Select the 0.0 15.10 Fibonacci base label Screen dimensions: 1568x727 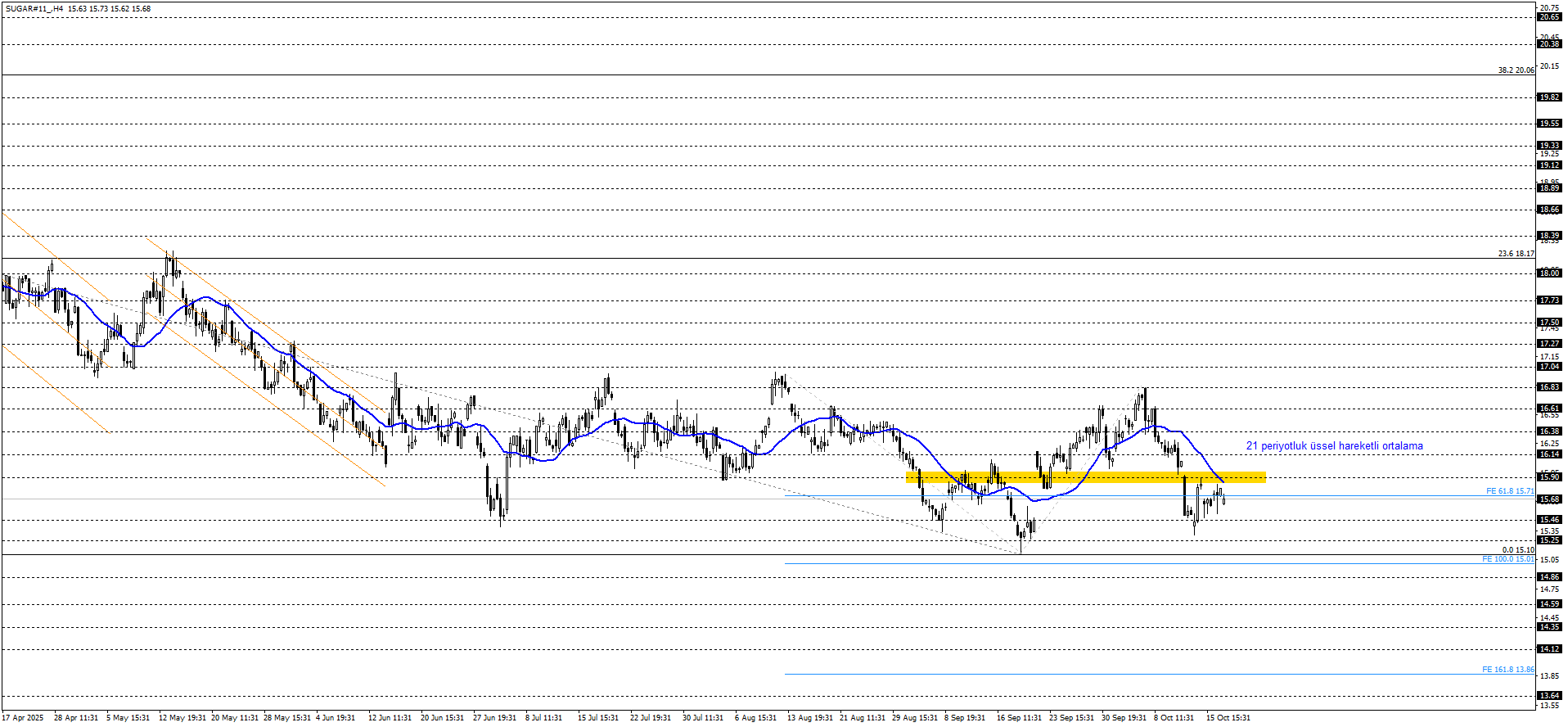point(1517,550)
